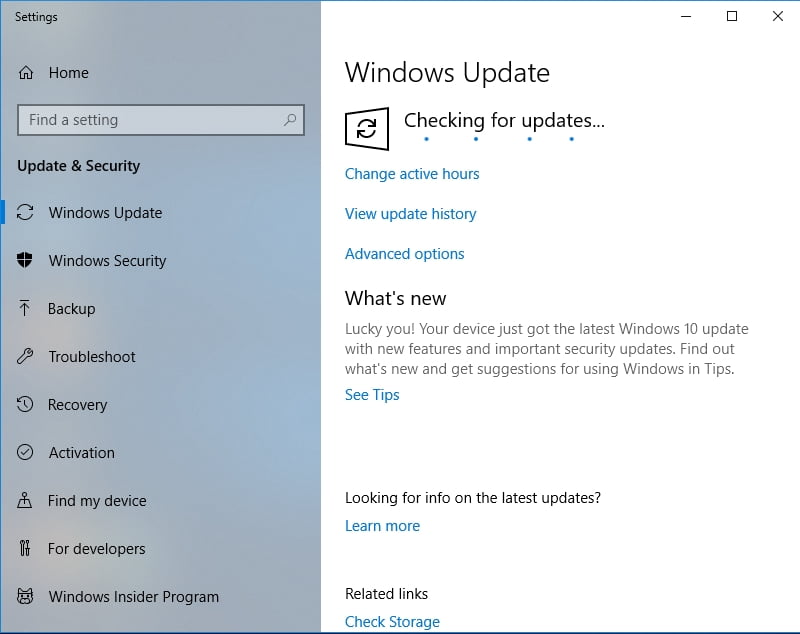The image size is (800, 634).
Task: Open Find my device settings
Action: tap(97, 500)
